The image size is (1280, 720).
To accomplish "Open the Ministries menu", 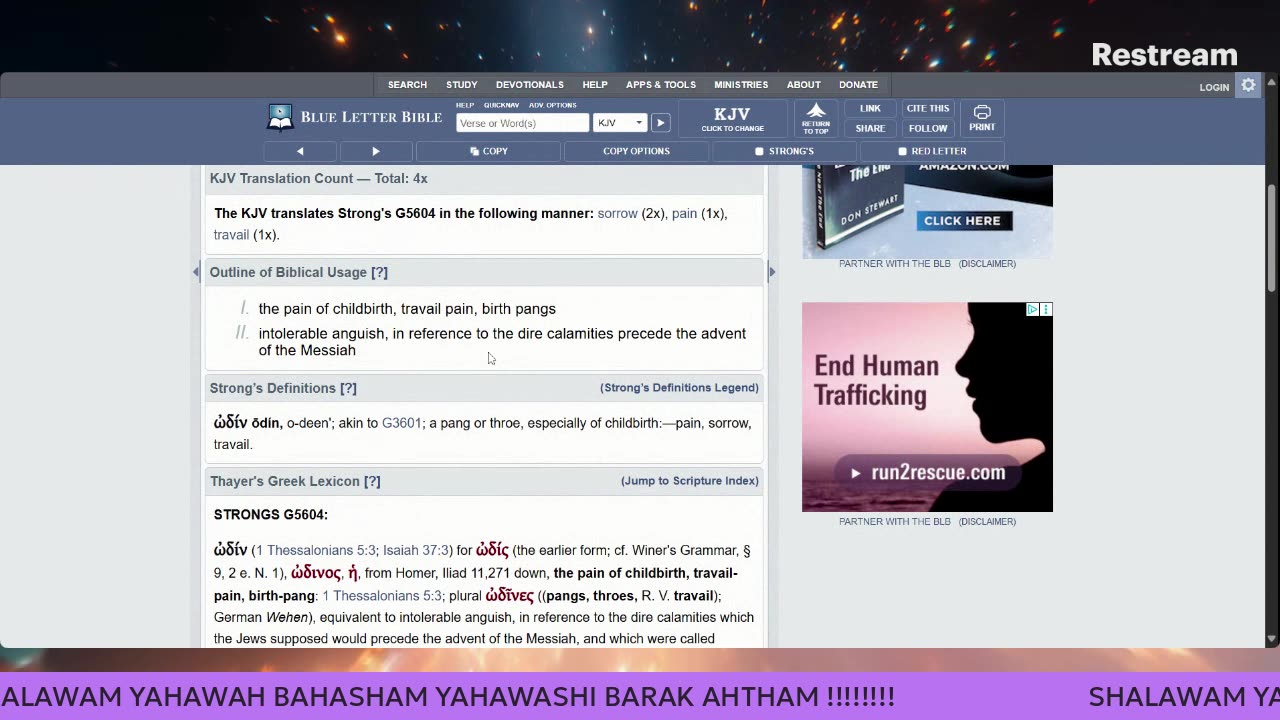I will 741,85.
